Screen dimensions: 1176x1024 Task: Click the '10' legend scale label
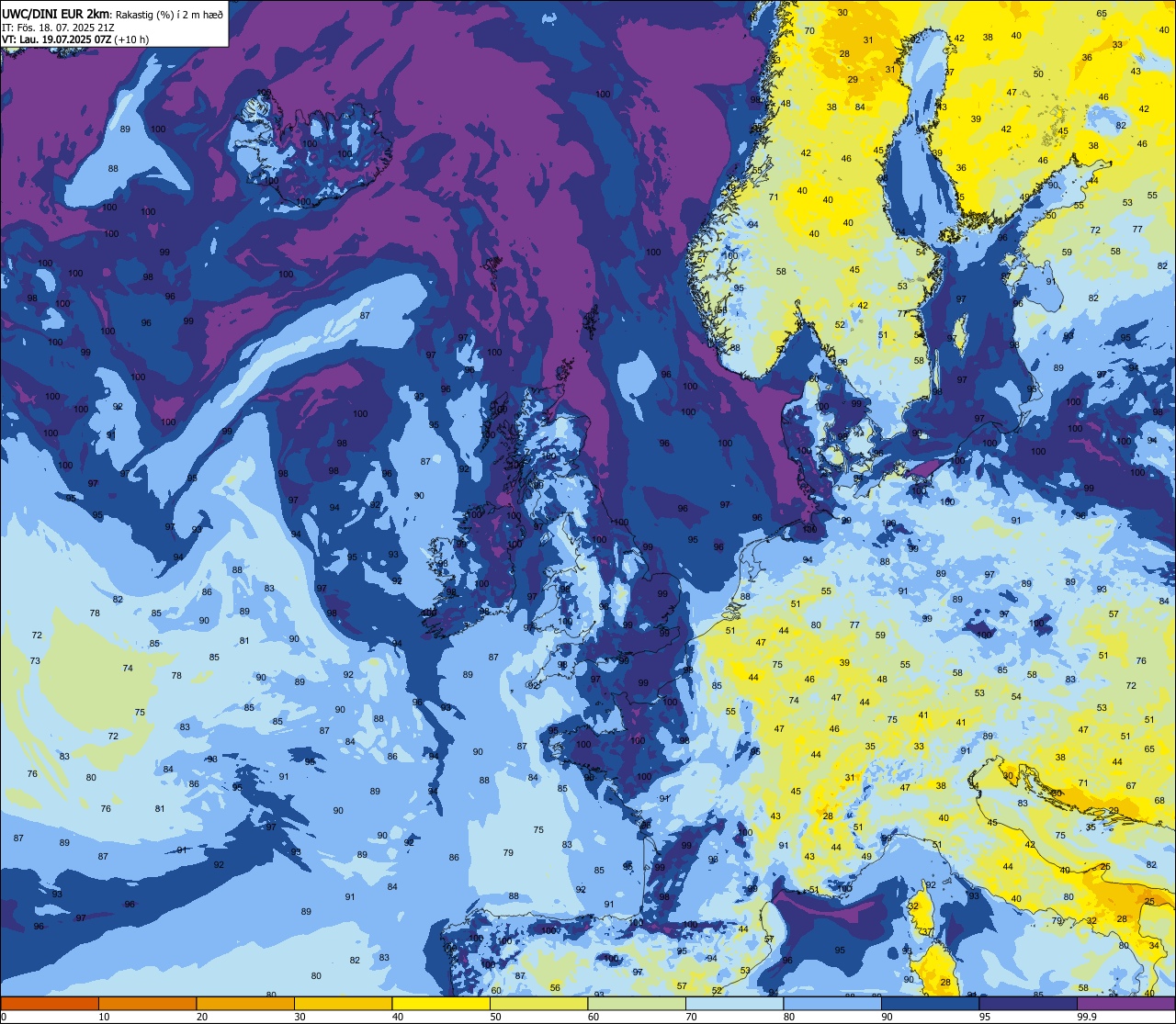[x=104, y=1017]
